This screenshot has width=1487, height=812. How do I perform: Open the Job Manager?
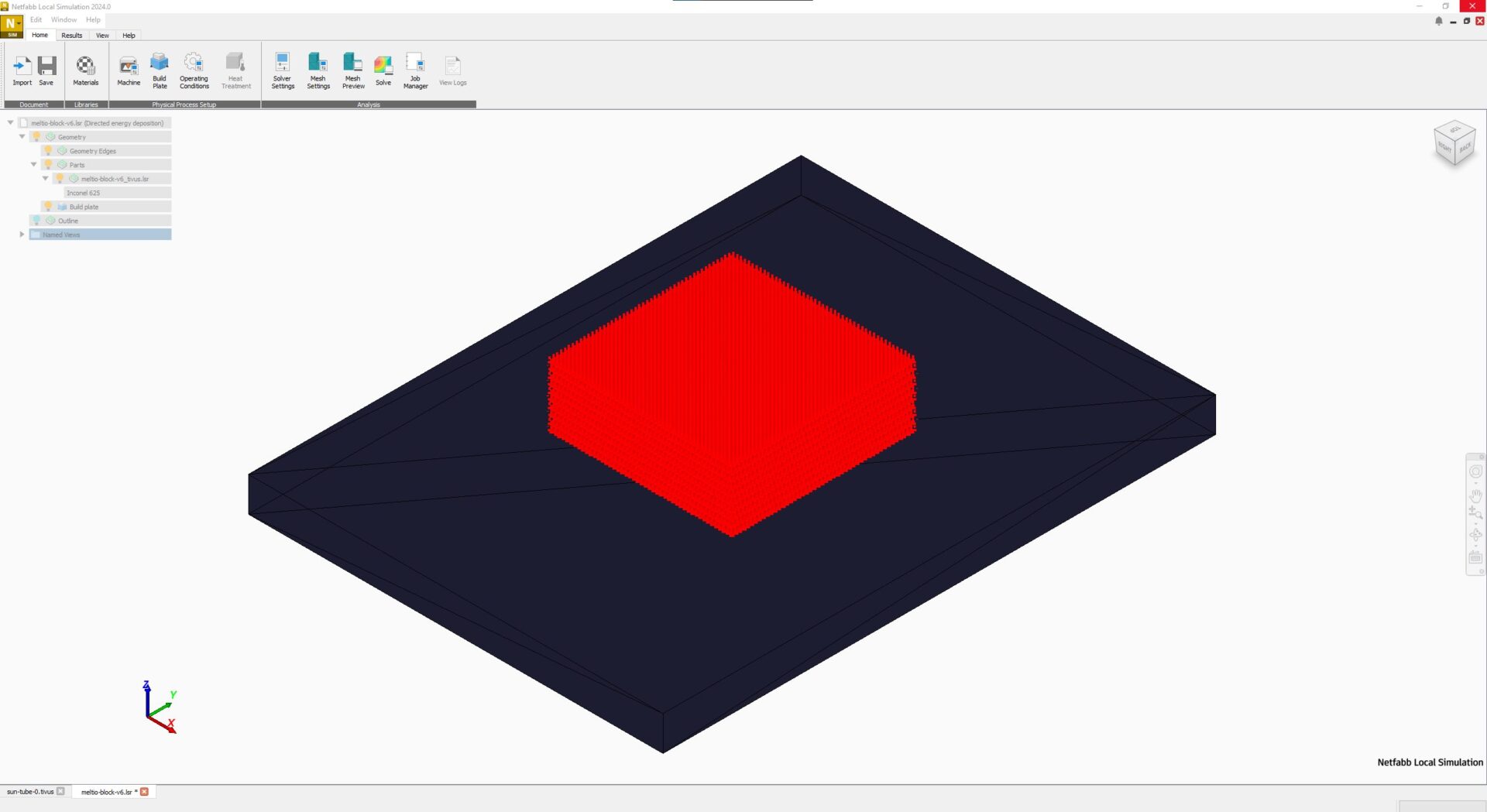coord(415,68)
